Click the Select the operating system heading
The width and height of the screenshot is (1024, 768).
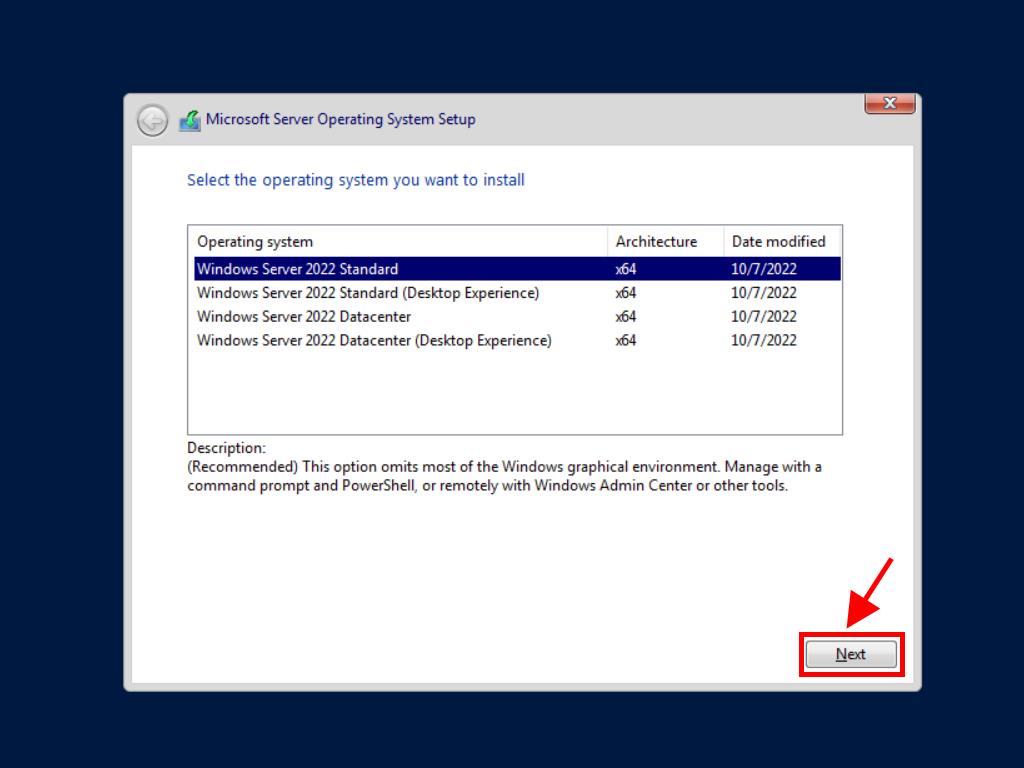356,180
